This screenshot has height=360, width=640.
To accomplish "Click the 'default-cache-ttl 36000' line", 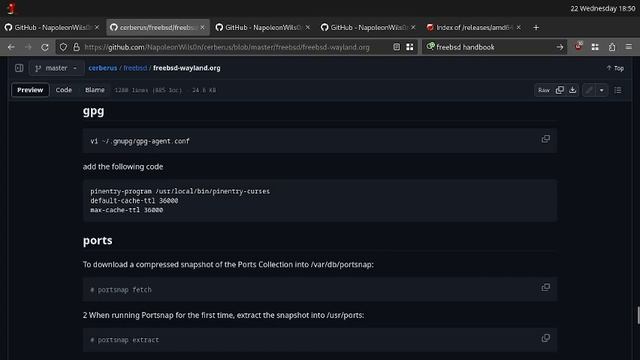I will coord(134,200).
